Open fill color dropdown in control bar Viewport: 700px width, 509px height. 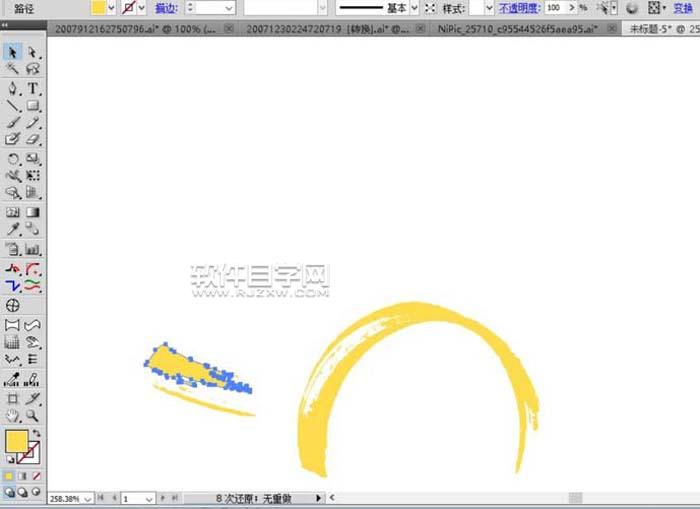(111, 8)
